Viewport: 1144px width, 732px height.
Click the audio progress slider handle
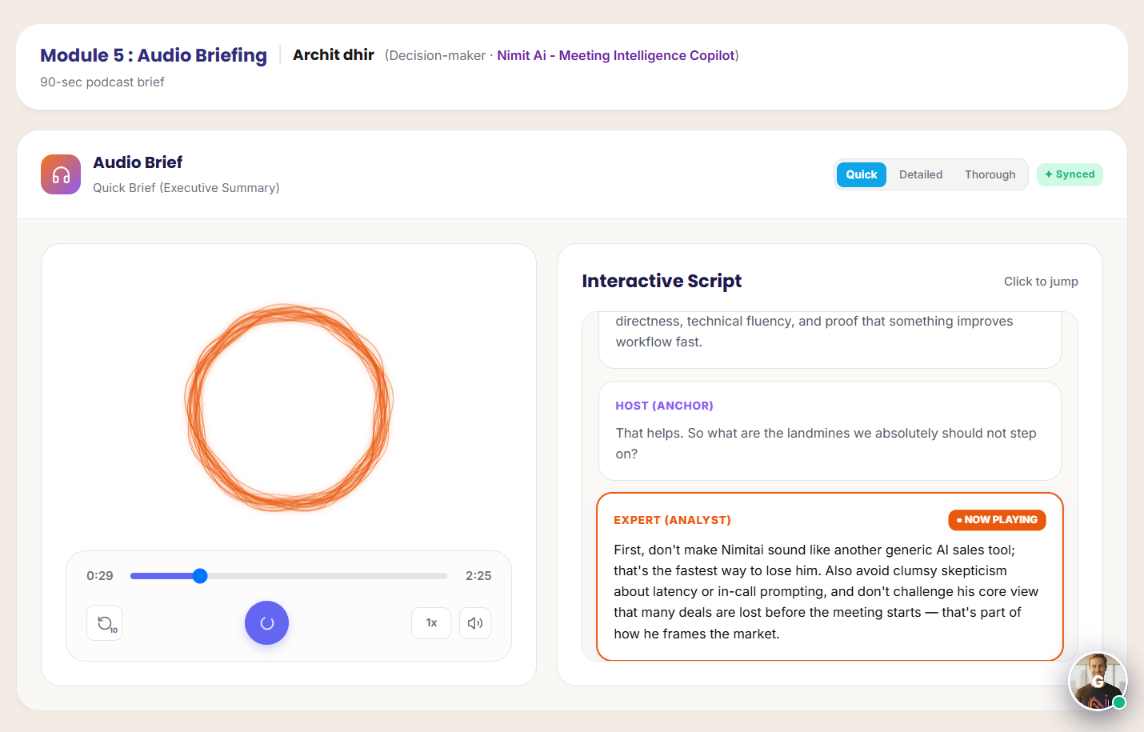pos(200,576)
